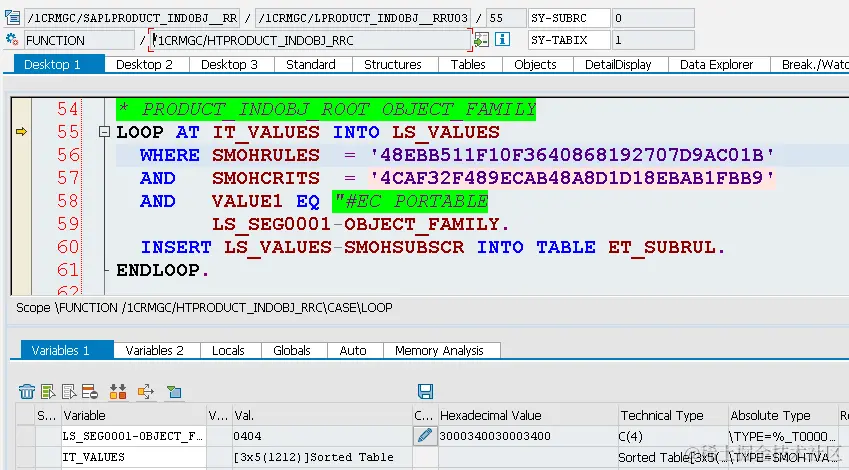Click the Technical Type column header

pos(673,415)
